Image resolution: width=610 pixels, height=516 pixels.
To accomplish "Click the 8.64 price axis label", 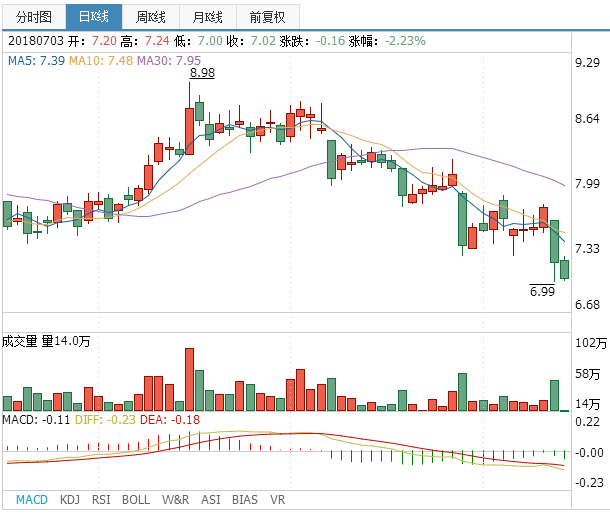I will point(587,119).
